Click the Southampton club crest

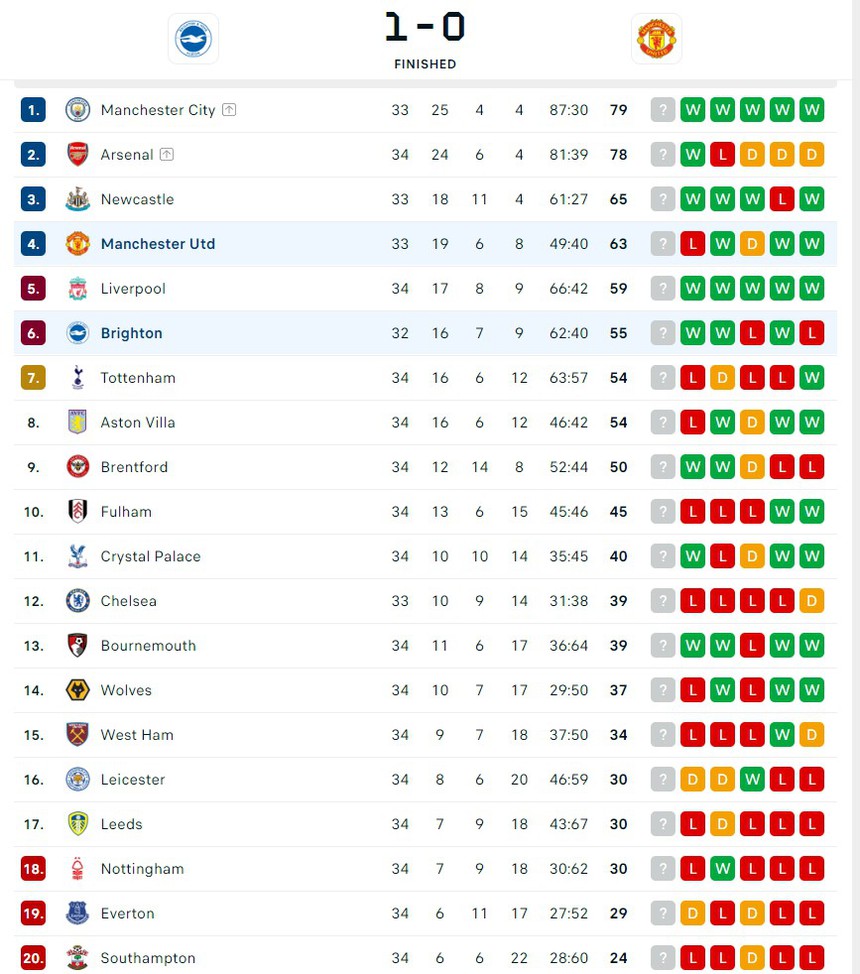[x=77, y=957]
